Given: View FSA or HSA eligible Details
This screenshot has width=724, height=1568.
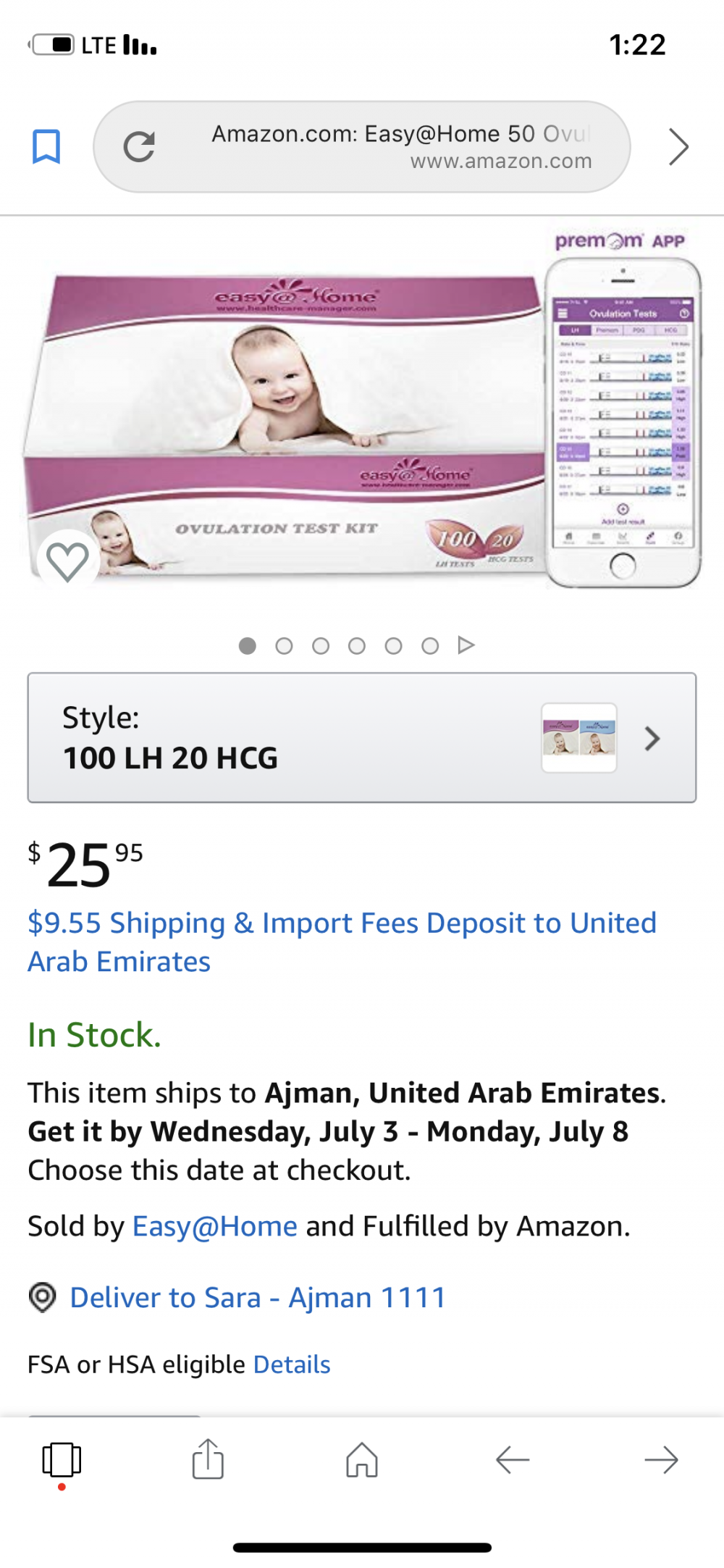Looking at the screenshot, I should point(292,1364).
